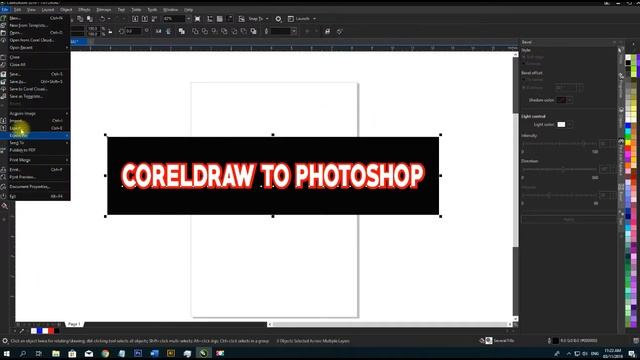Click the Publish to PDF toolbar icon
Screen dimensions: 640x360
point(154,19)
